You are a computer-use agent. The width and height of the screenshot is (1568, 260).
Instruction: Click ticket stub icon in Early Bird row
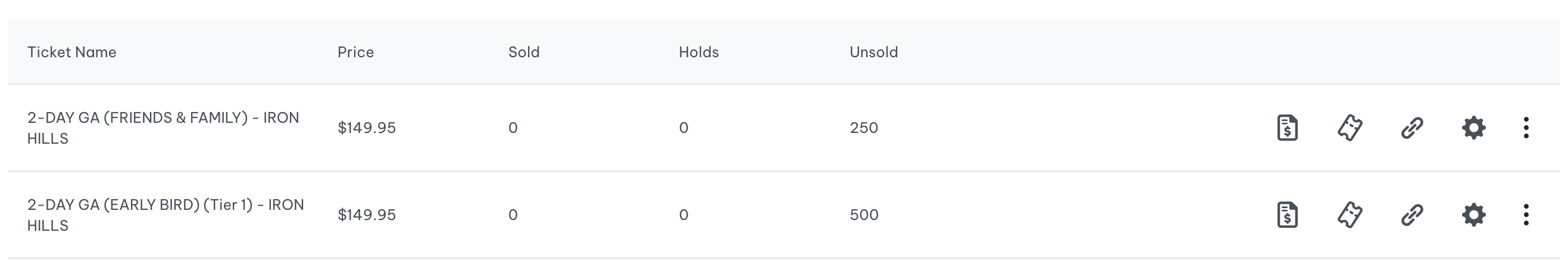(1350, 215)
